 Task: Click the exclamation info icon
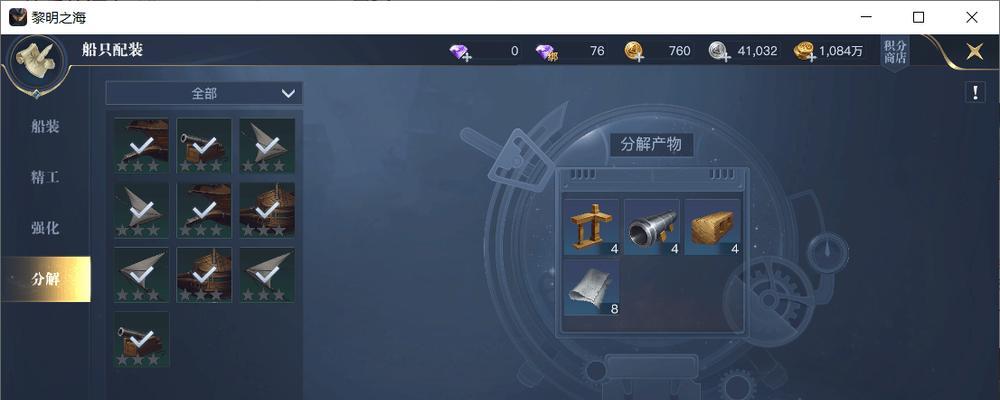(x=974, y=93)
